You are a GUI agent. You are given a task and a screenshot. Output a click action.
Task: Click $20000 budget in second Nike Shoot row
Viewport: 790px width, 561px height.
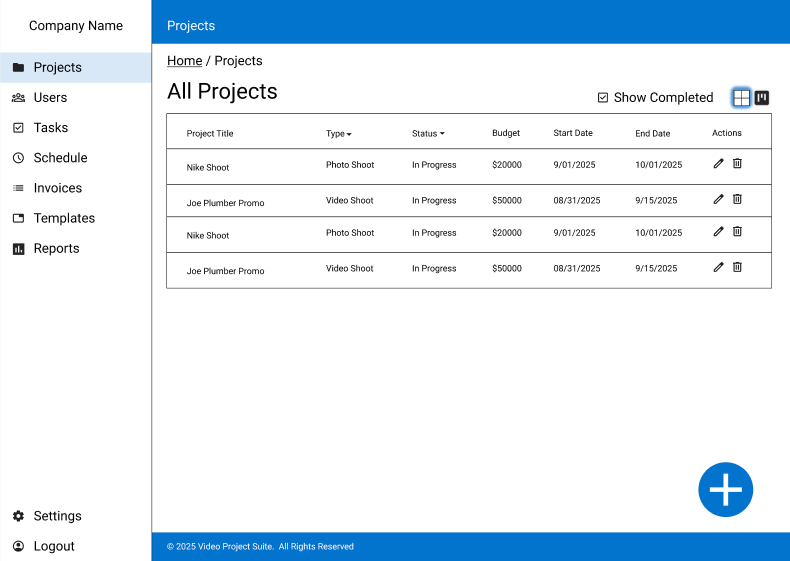click(507, 233)
